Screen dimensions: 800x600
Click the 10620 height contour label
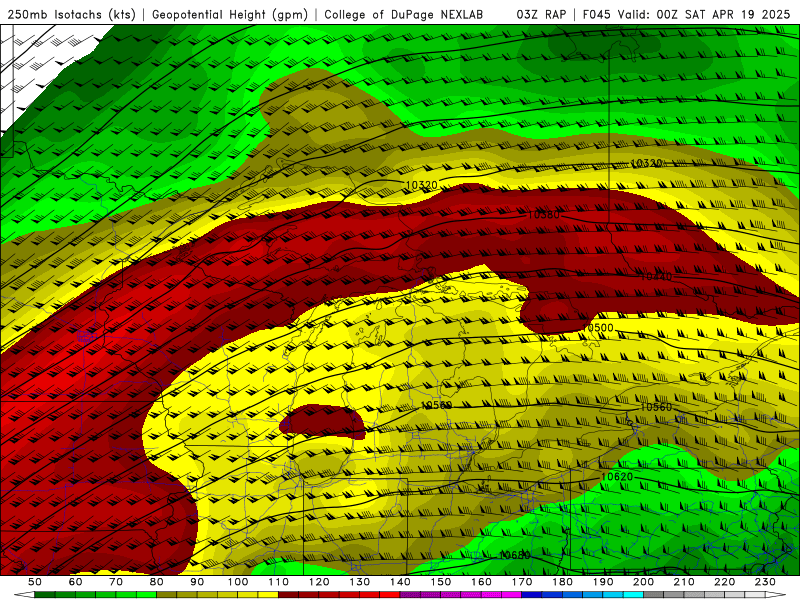(617, 477)
